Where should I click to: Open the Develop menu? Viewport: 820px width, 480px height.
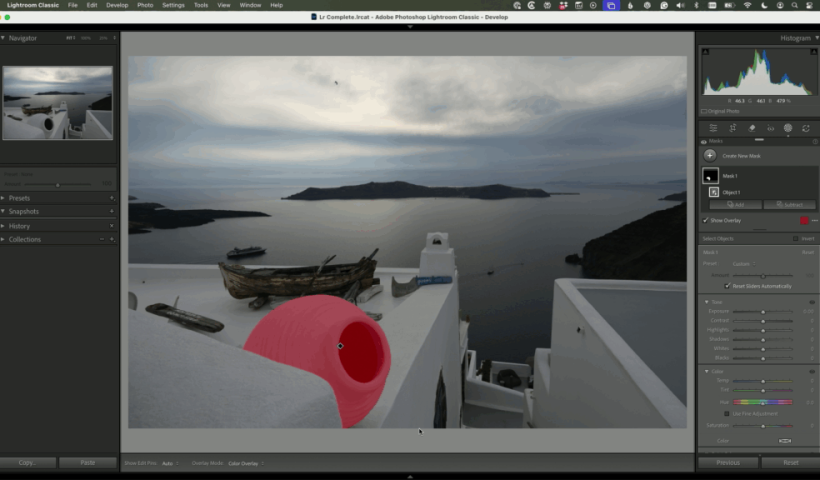pos(117,5)
